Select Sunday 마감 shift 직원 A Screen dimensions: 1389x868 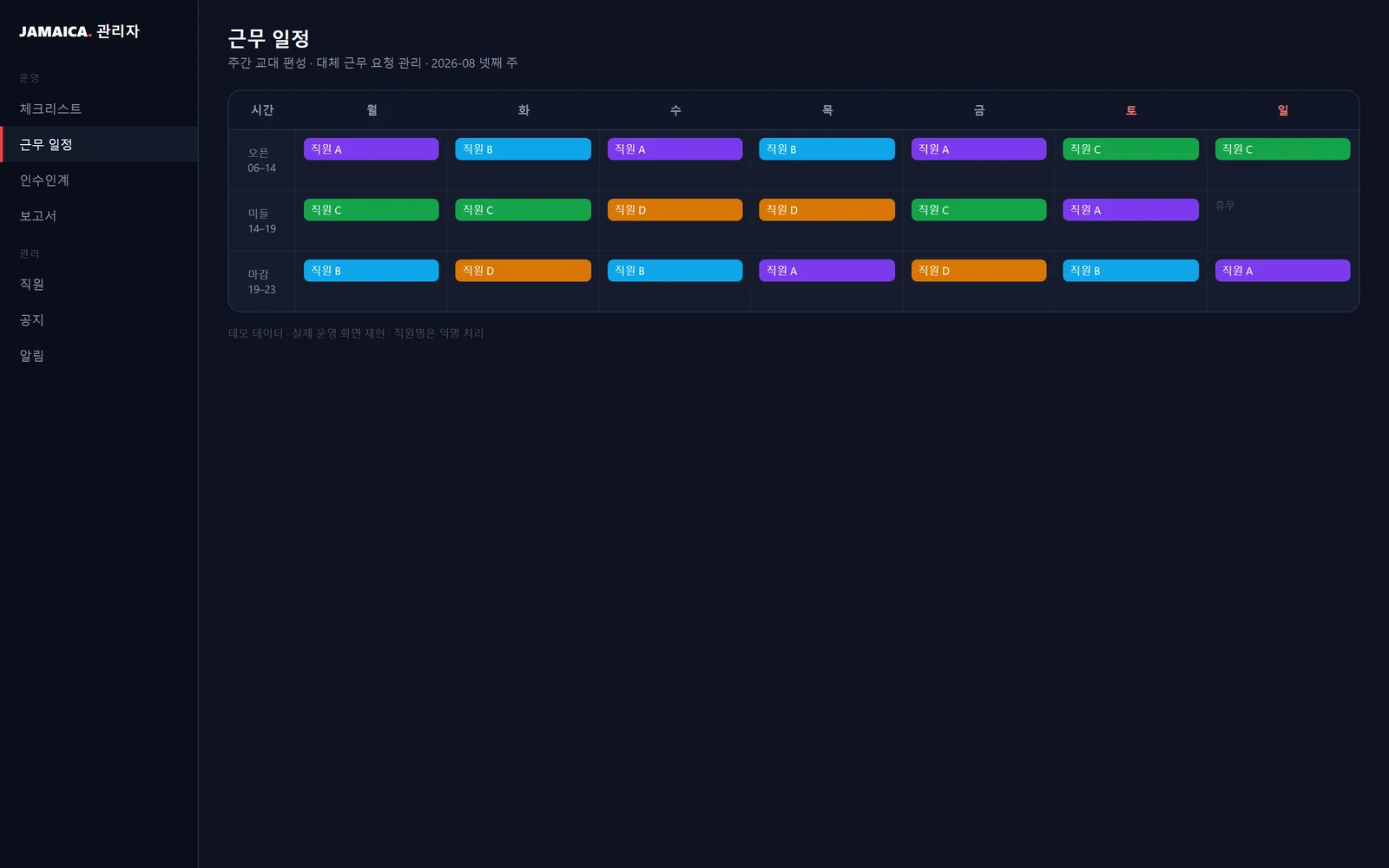click(x=1282, y=271)
